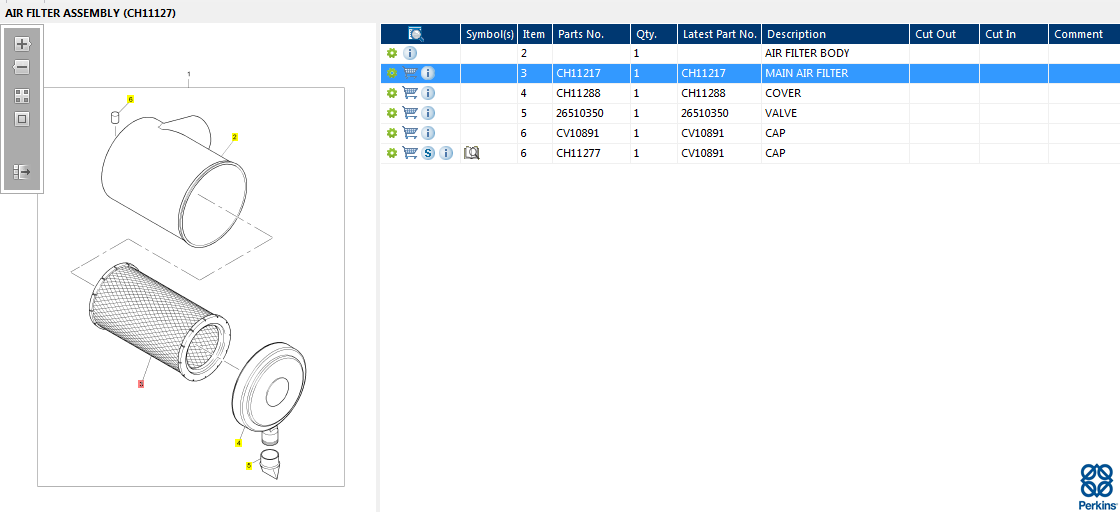Click the single-square fit view icon
Viewport: 1120px width, 512px height.
pos(22,119)
